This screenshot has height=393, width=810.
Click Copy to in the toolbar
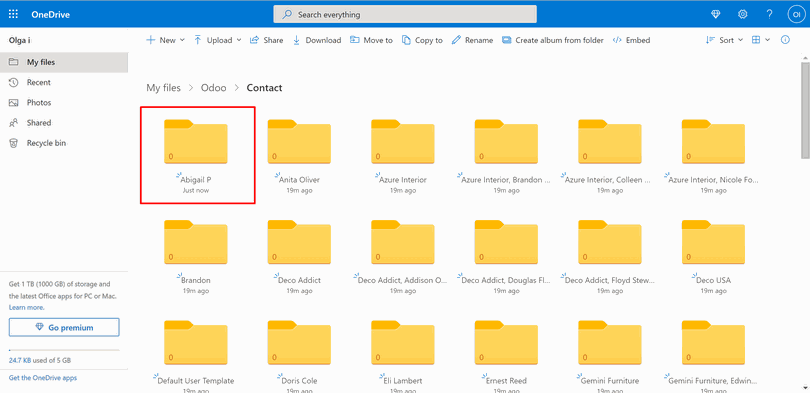pyautogui.click(x=423, y=40)
